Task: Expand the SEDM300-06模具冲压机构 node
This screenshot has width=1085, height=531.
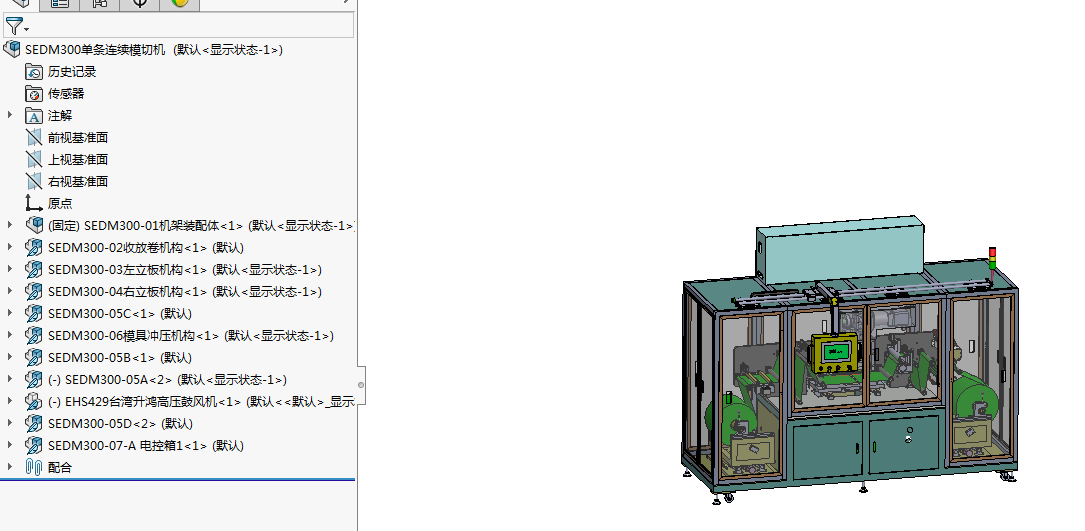Action: 10,335
